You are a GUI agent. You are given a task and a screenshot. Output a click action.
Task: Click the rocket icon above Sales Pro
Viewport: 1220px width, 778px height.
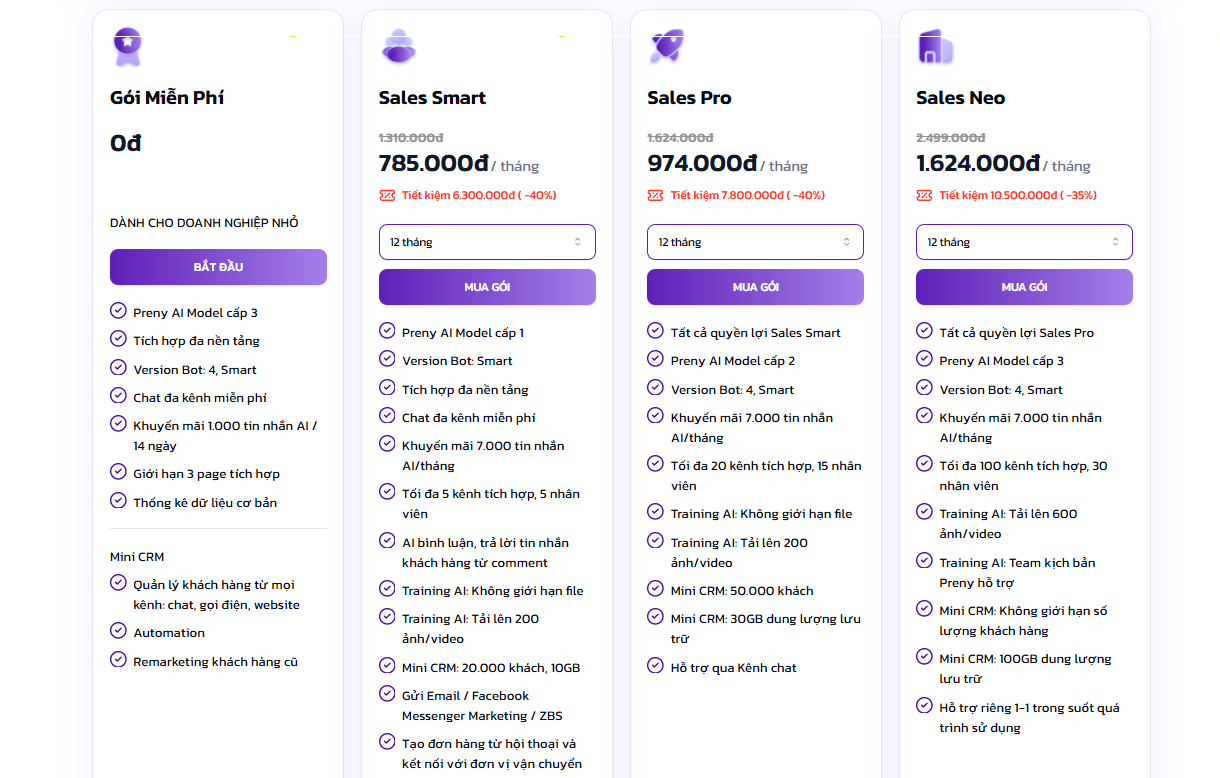tap(666, 46)
